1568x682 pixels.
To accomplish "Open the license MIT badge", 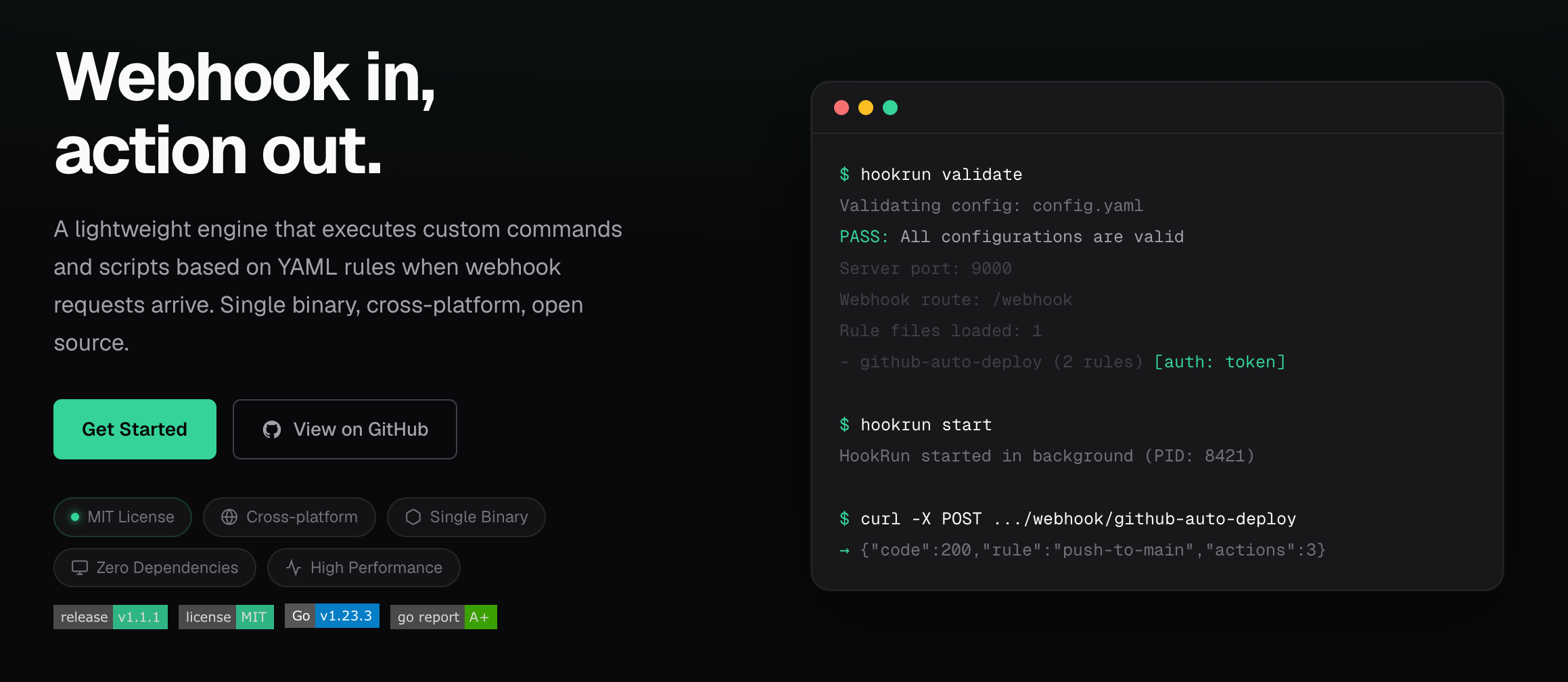I will point(226,617).
